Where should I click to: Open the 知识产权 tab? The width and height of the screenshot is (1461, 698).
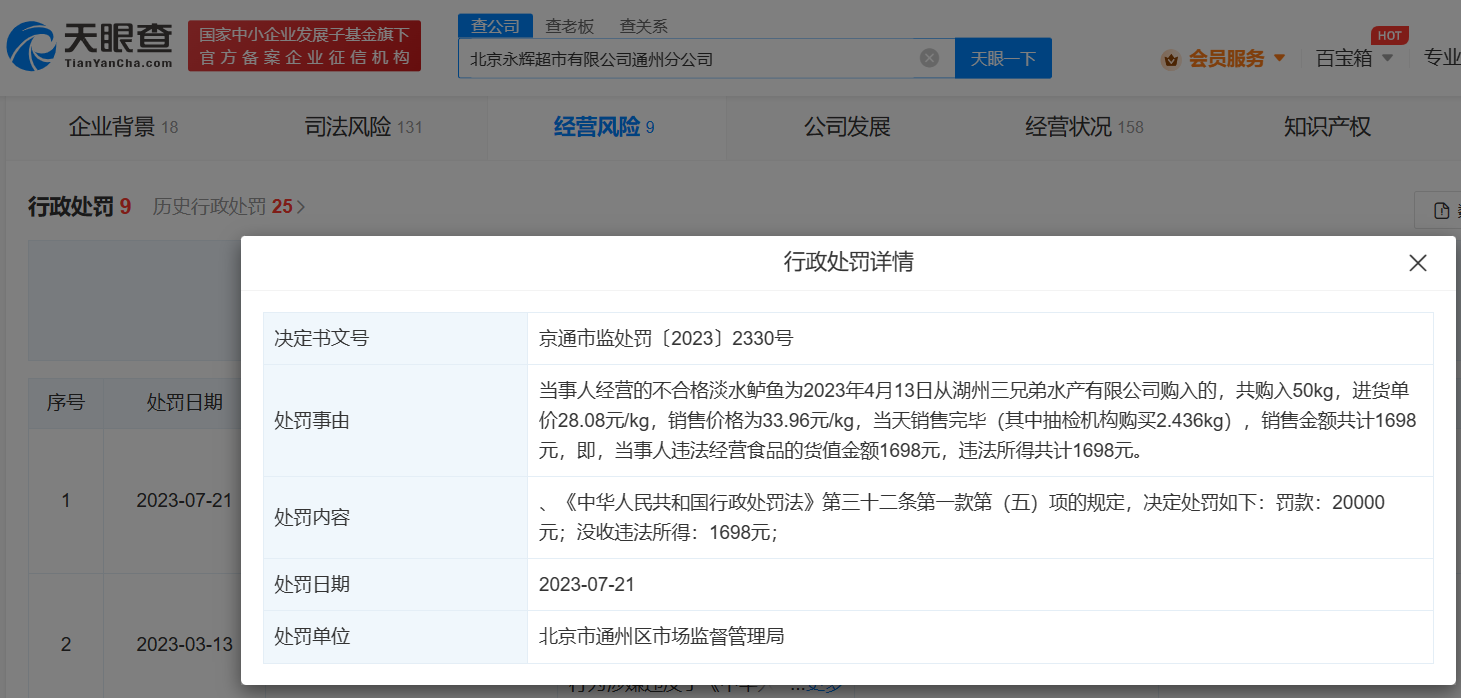[x=1326, y=127]
